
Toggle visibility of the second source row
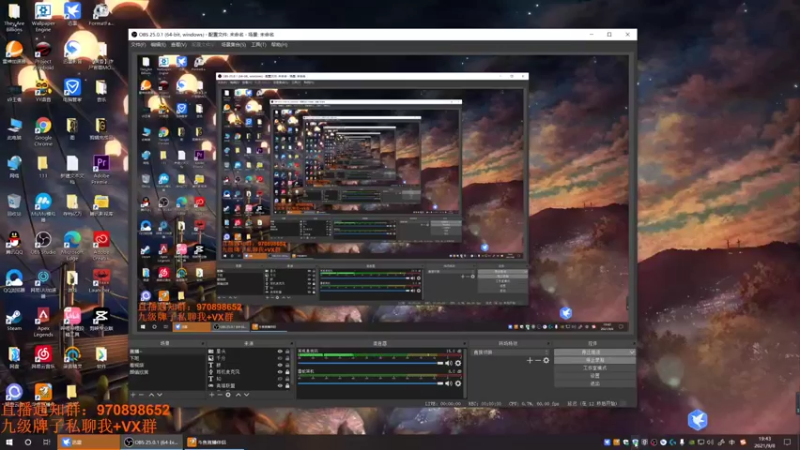pyautogui.click(x=280, y=358)
